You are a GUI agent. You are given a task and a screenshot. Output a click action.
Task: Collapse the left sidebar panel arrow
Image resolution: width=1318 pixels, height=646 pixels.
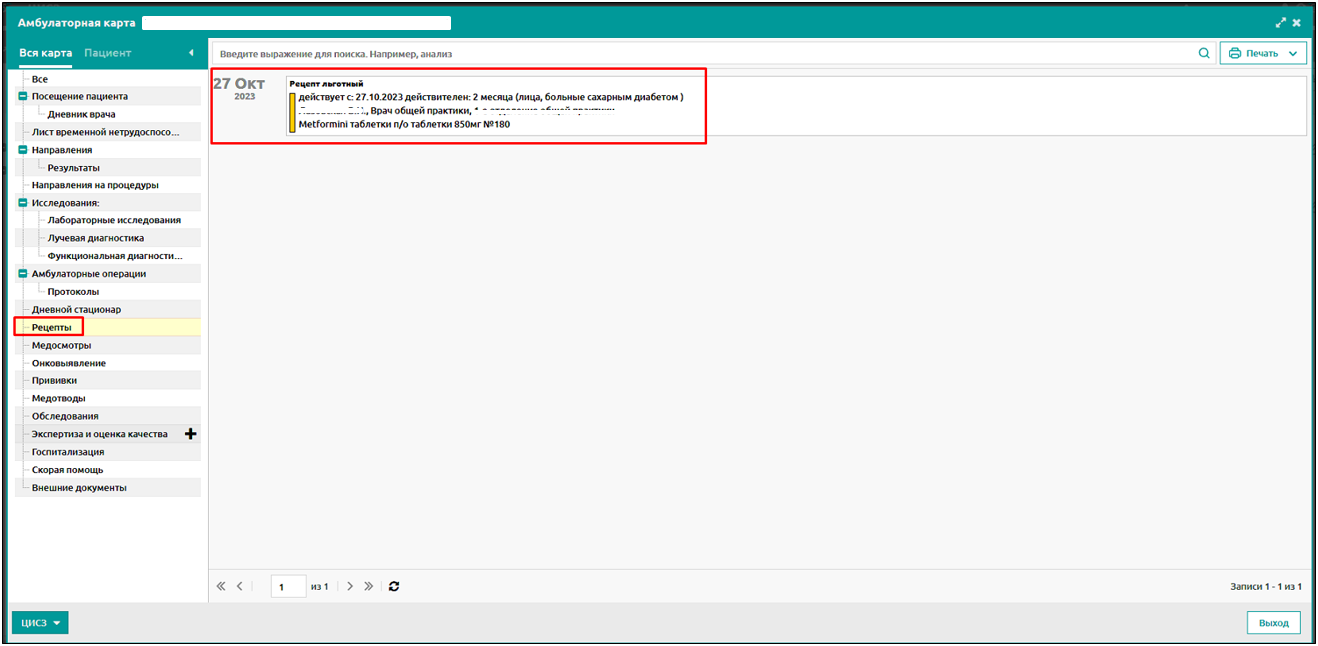[x=191, y=53]
